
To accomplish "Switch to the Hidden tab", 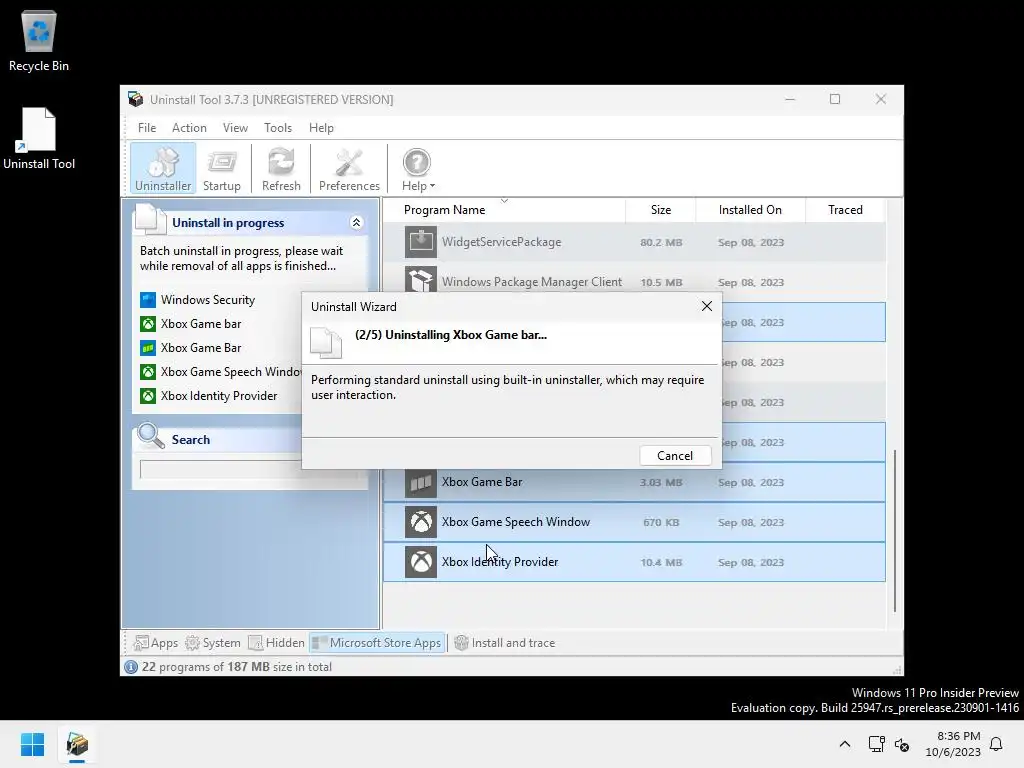I will point(276,643).
